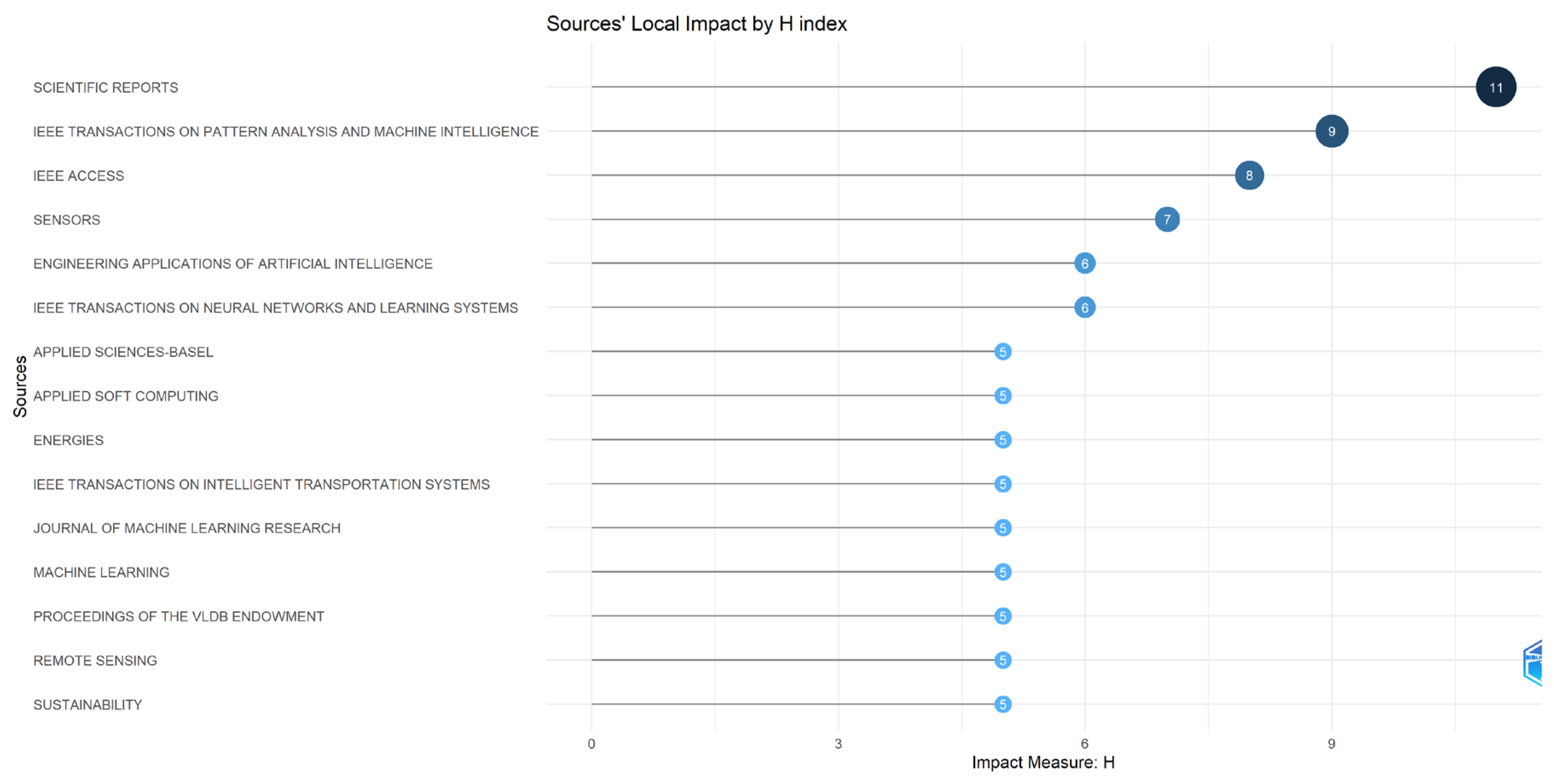Click PROCEEDINGS OF THE VLDB ENDOWMENT label

click(x=179, y=616)
